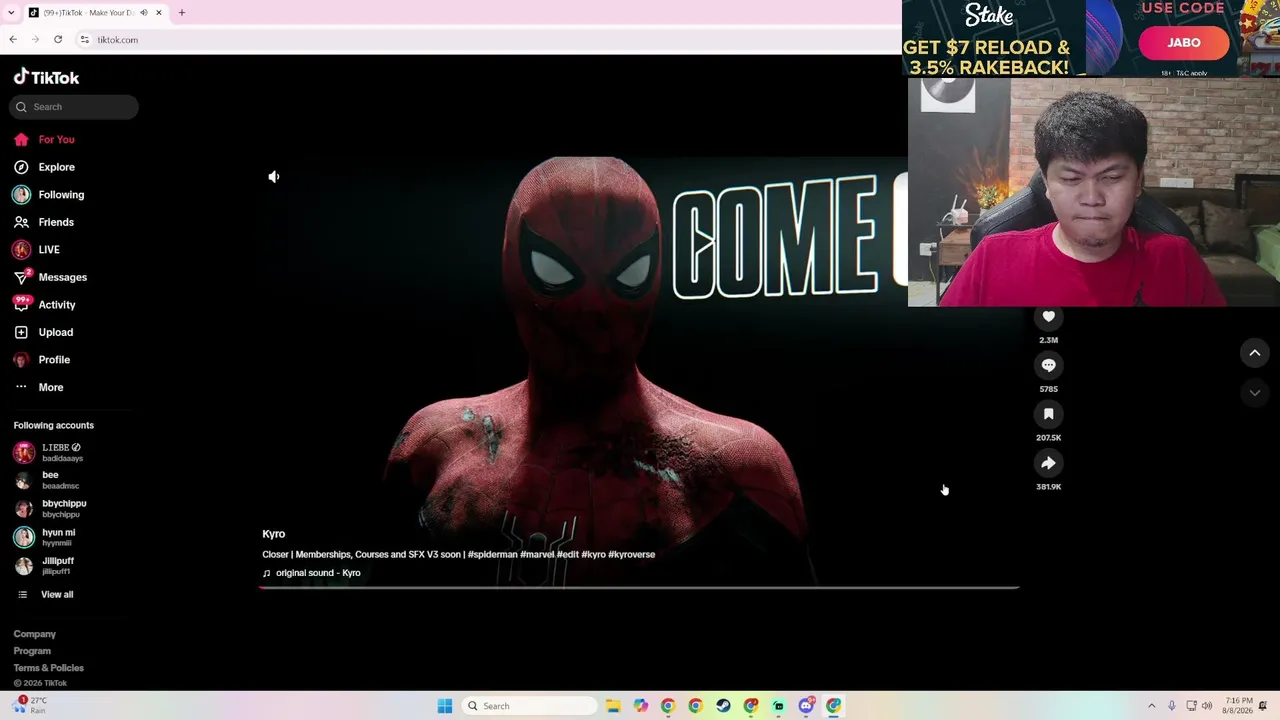Select the TikTok browser tab
This screenshot has width=1280, height=720.
(96, 13)
